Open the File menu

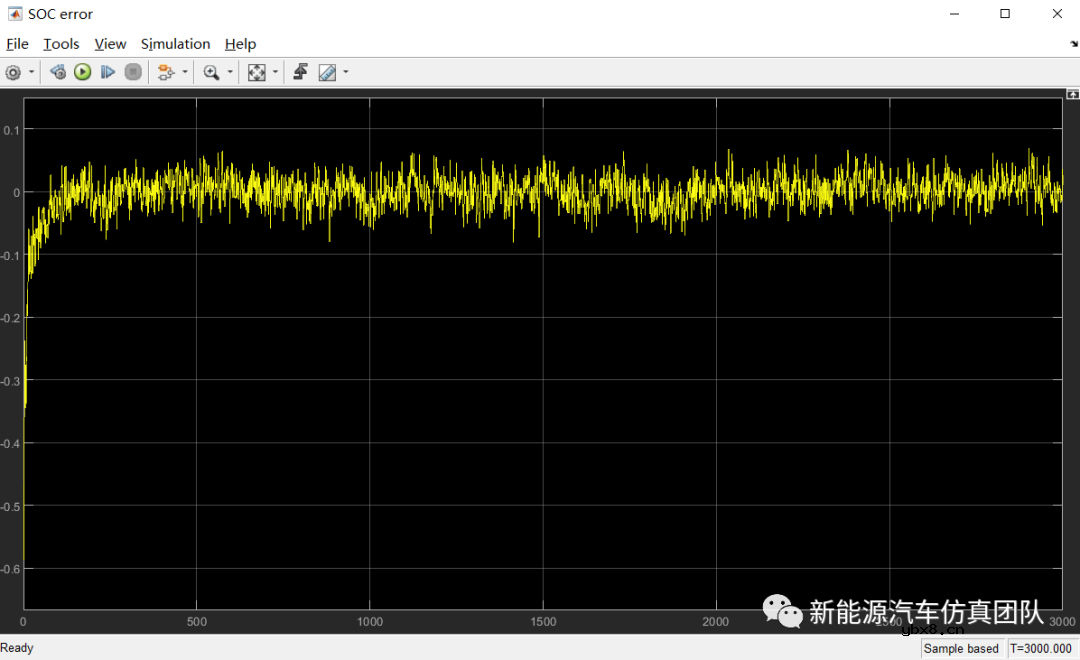pos(17,44)
